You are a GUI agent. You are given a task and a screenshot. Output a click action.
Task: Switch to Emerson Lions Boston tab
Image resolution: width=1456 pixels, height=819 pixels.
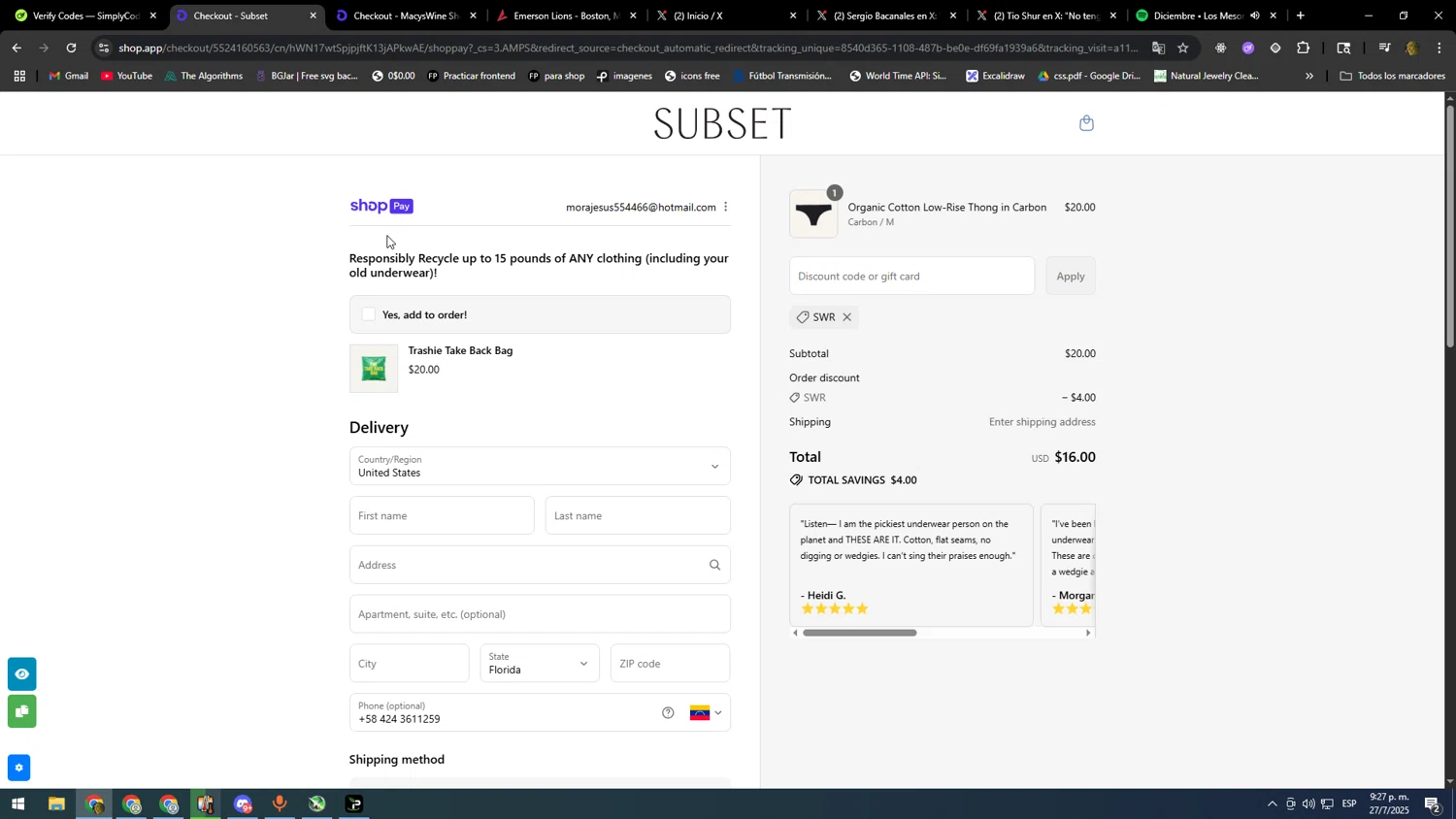(x=566, y=16)
